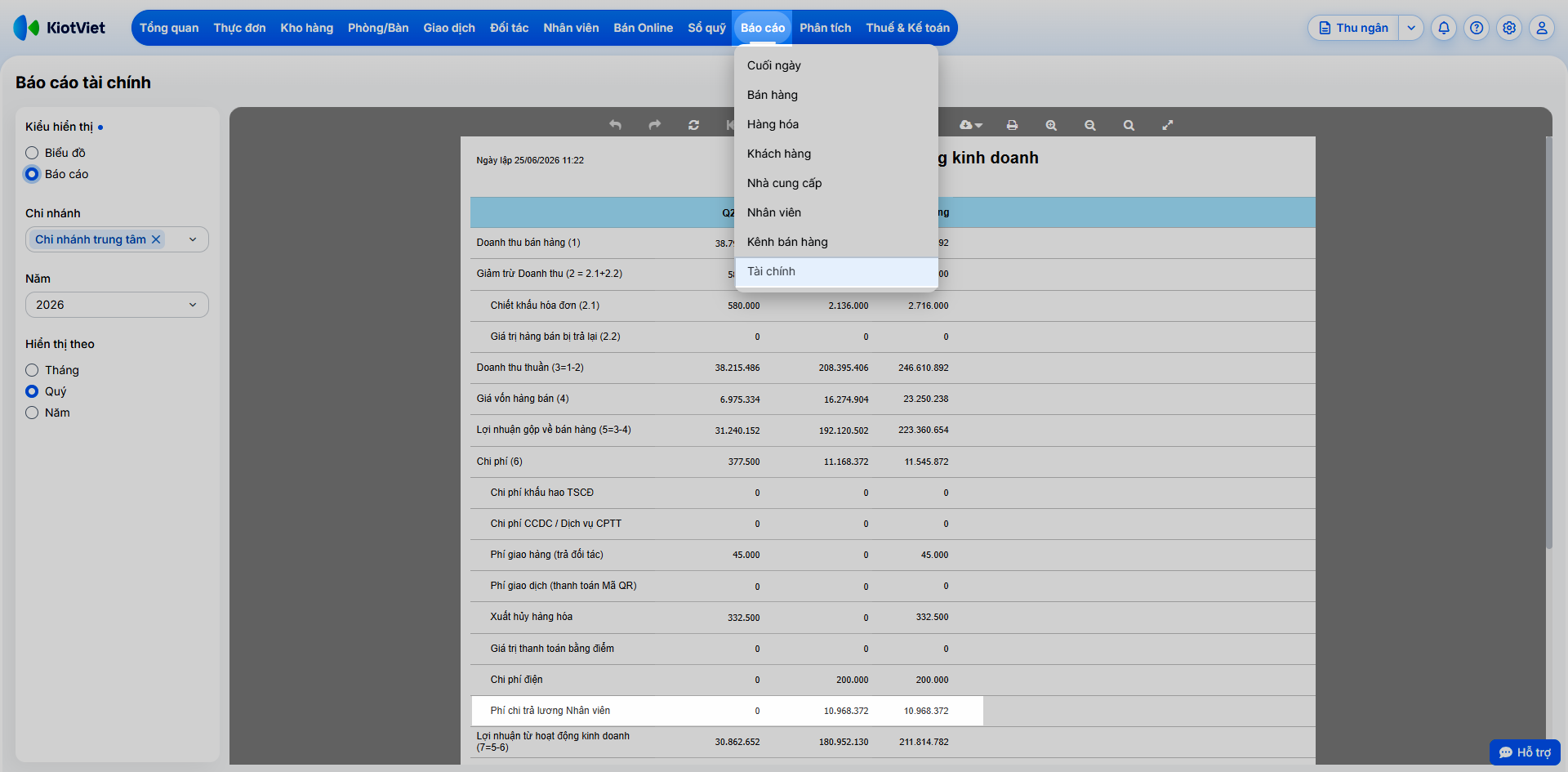The height and width of the screenshot is (772, 1568).
Task: Open the help question mark icon
Action: pos(1477,28)
